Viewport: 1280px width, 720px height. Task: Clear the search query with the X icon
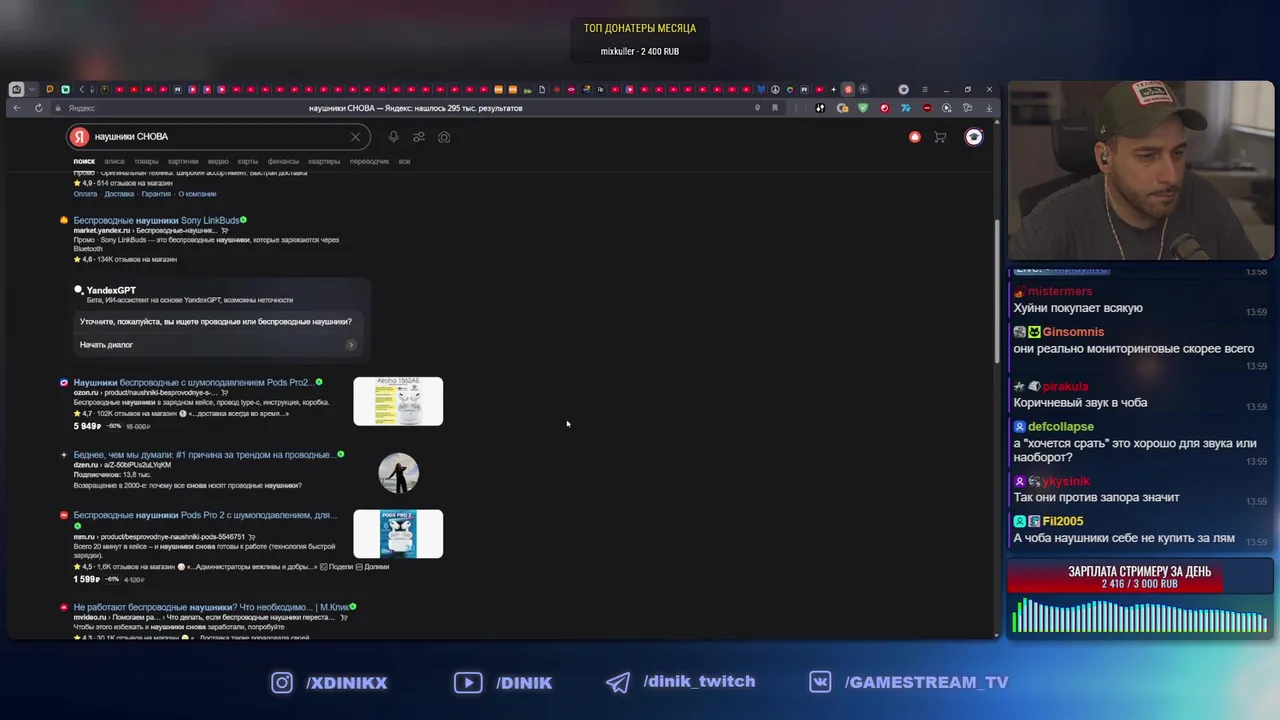pyautogui.click(x=355, y=137)
